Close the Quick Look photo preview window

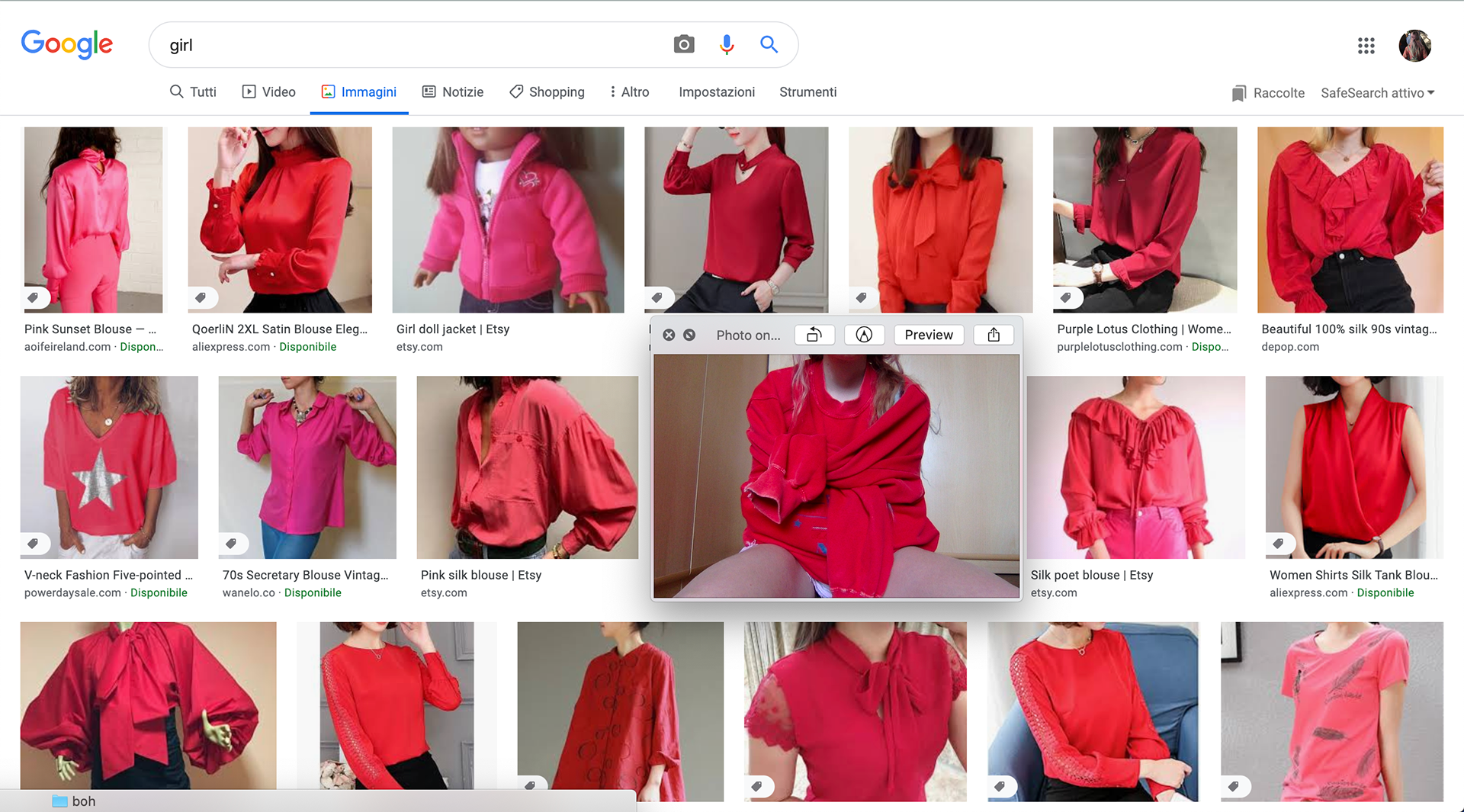click(669, 335)
